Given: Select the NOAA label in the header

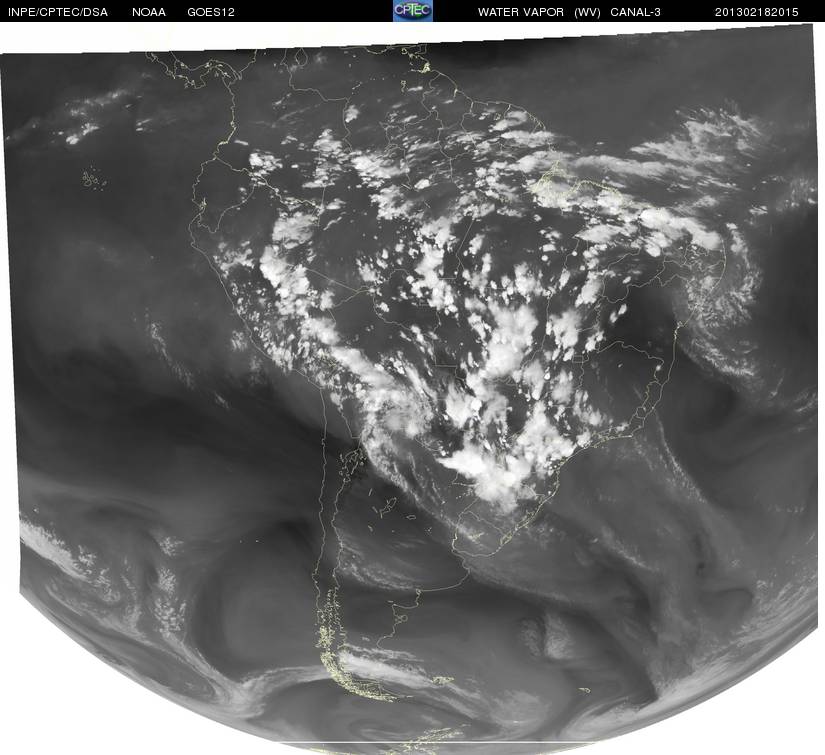Looking at the screenshot, I should point(149,12).
